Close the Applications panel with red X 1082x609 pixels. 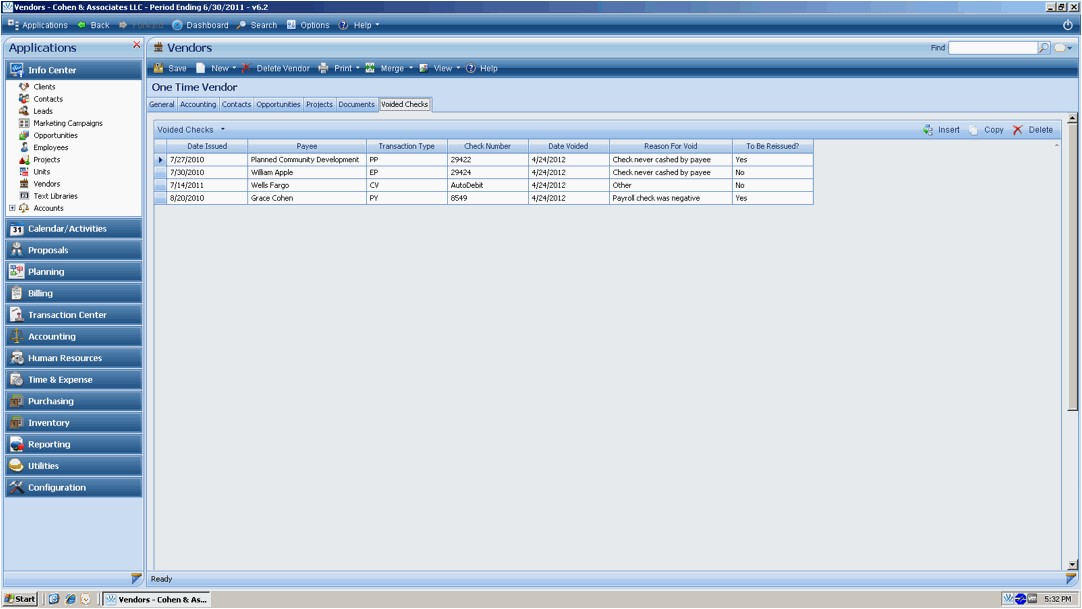pos(137,45)
